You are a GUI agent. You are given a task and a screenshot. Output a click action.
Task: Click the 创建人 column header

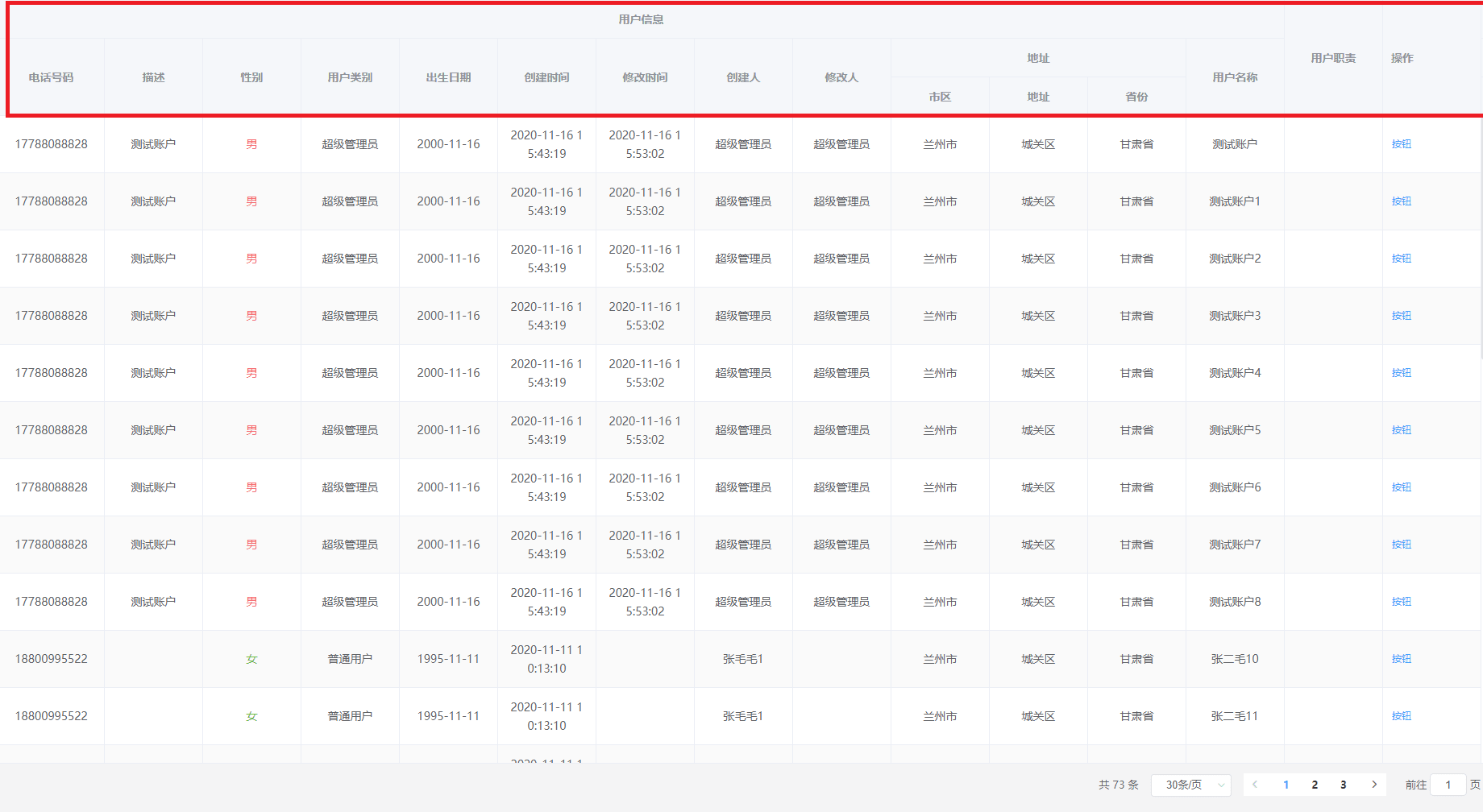pos(743,77)
